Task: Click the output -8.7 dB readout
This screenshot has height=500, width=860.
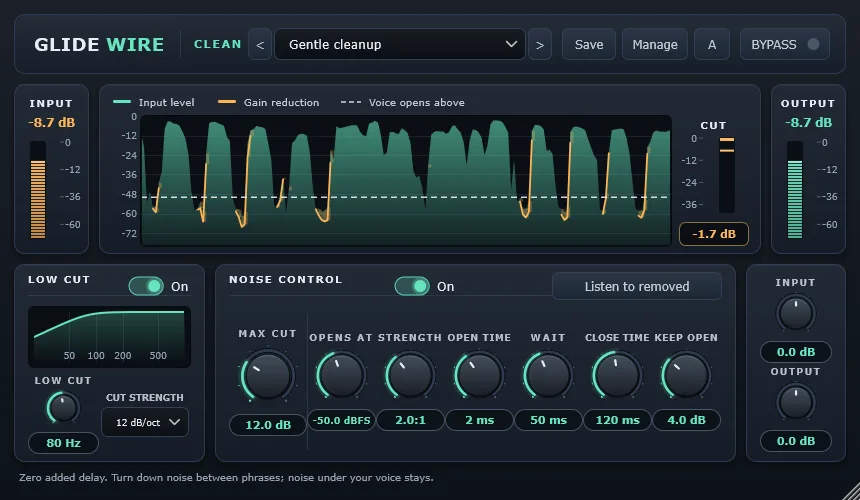Action: point(808,122)
